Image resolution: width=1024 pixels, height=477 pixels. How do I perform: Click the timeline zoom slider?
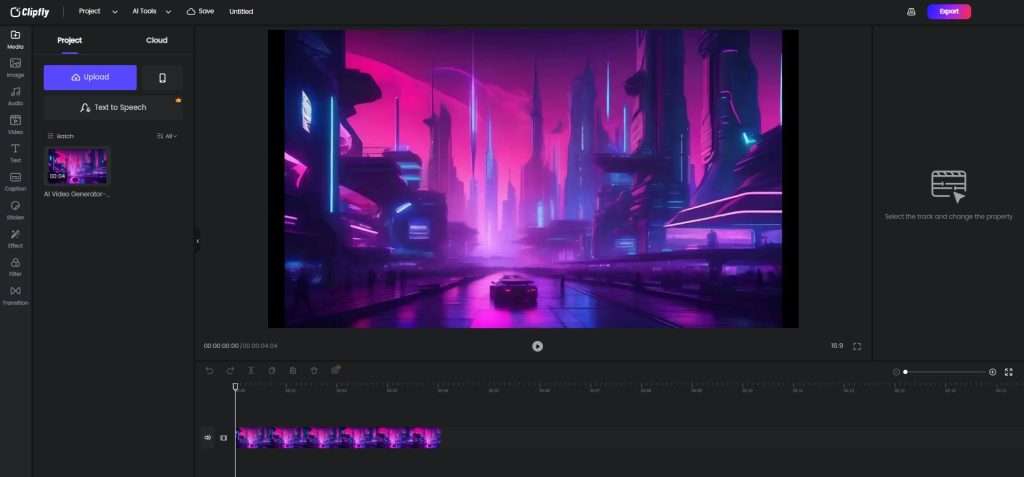coord(944,372)
